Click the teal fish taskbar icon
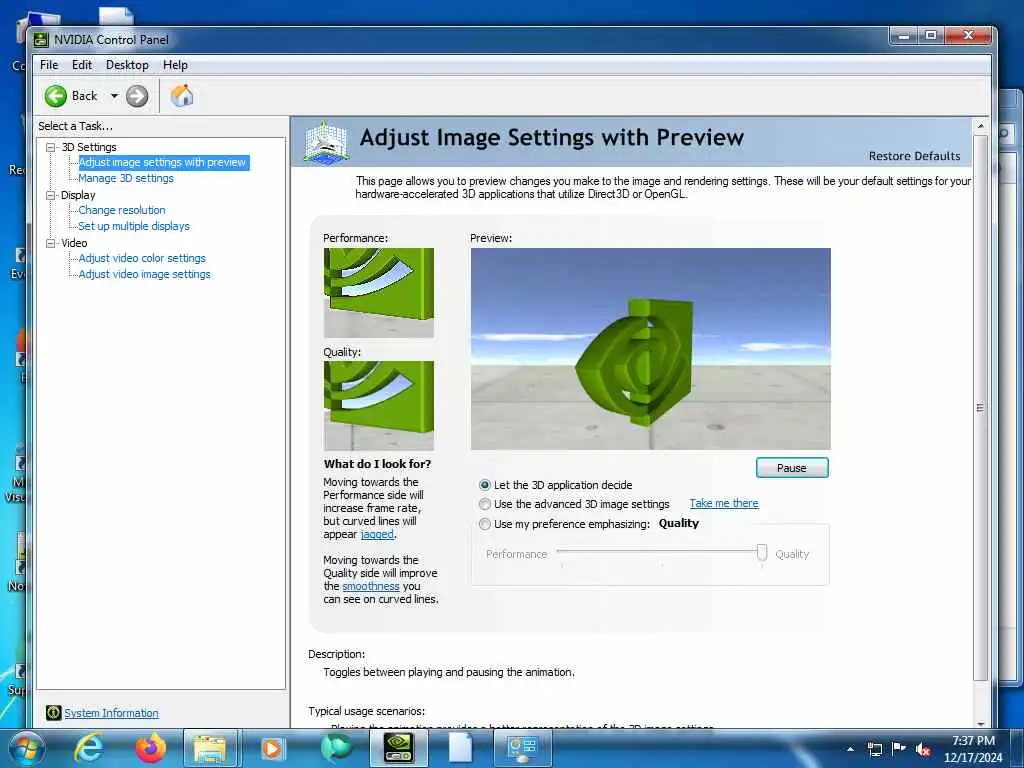The height and width of the screenshot is (768, 1024). (336, 748)
